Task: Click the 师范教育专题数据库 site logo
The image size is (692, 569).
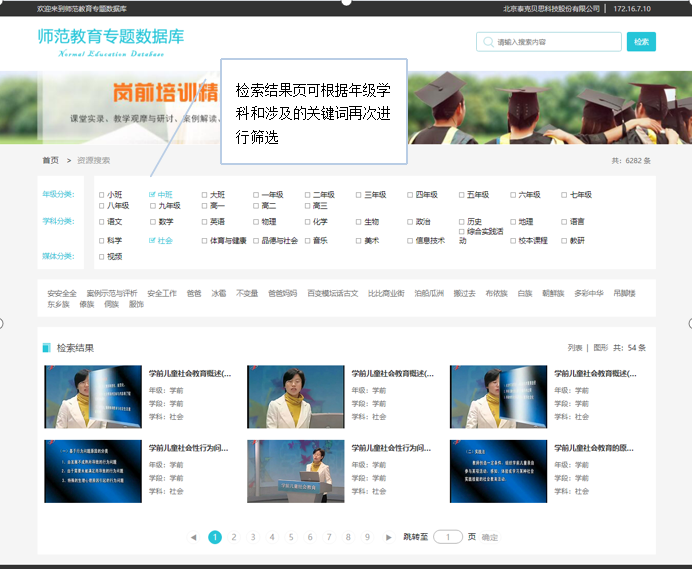Action: coord(110,40)
